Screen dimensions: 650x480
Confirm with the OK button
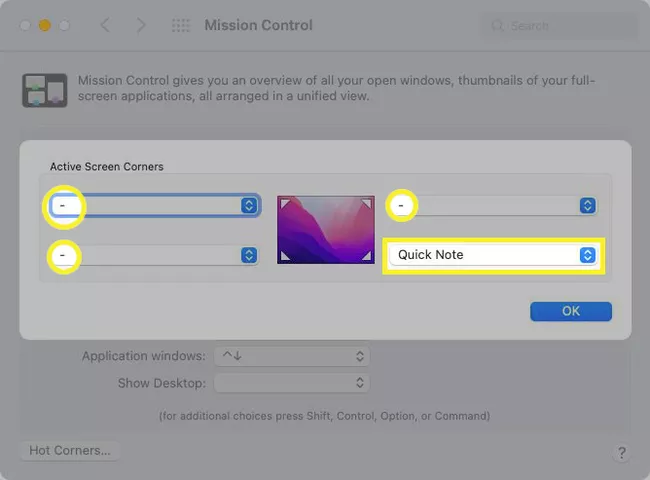(x=570, y=311)
